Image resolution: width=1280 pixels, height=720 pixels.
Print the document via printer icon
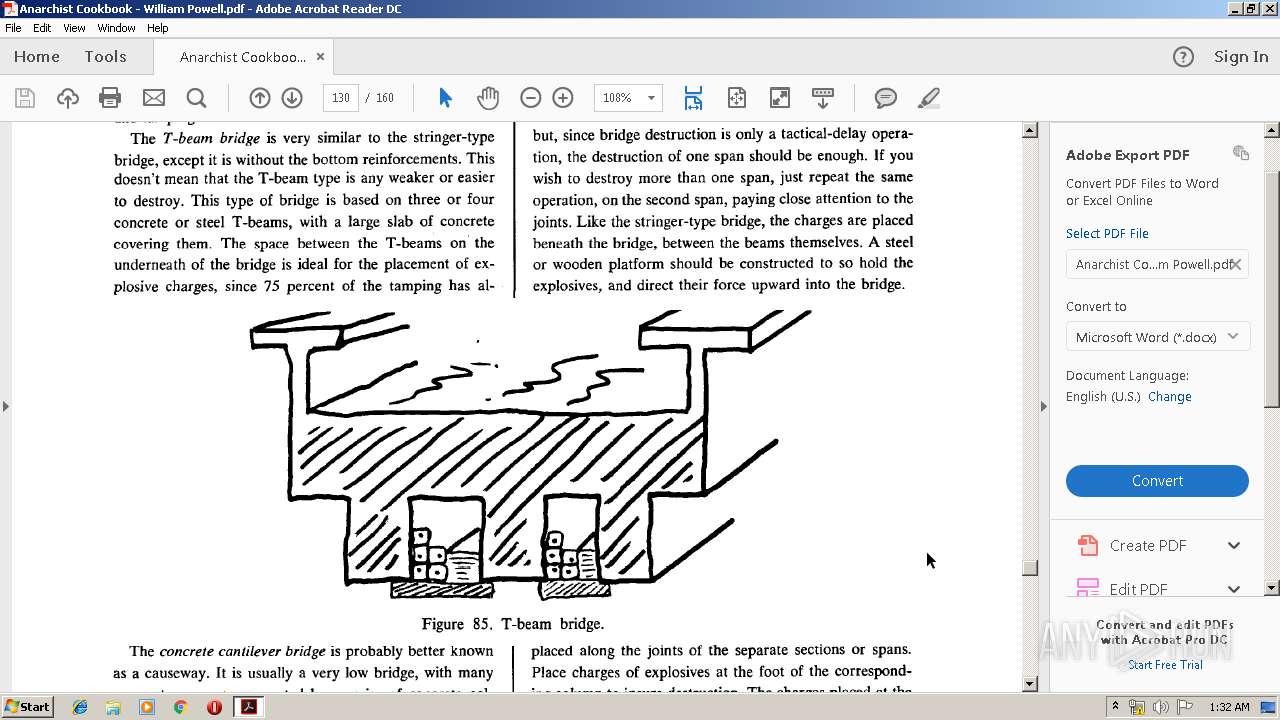point(110,98)
